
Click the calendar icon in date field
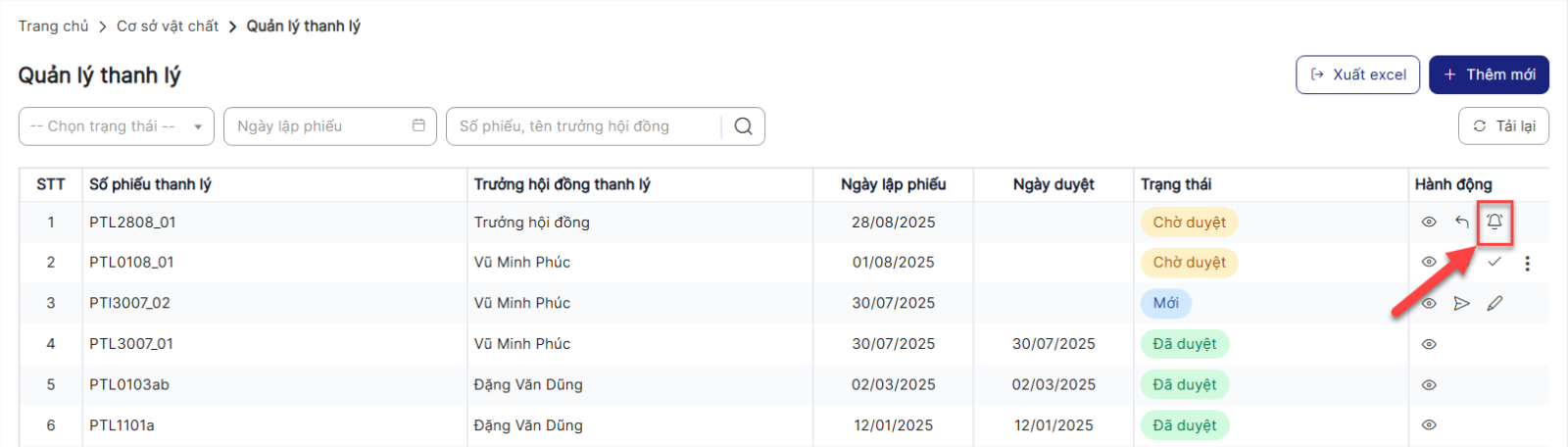click(418, 125)
